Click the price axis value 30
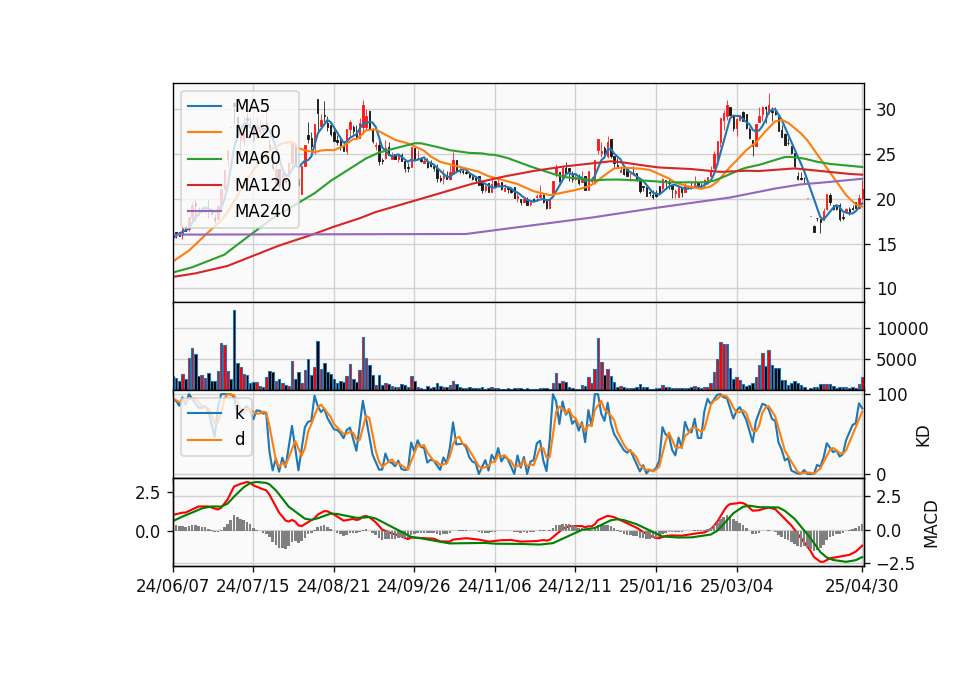This screenshot has width=960, height=690. tap(886, 110)
